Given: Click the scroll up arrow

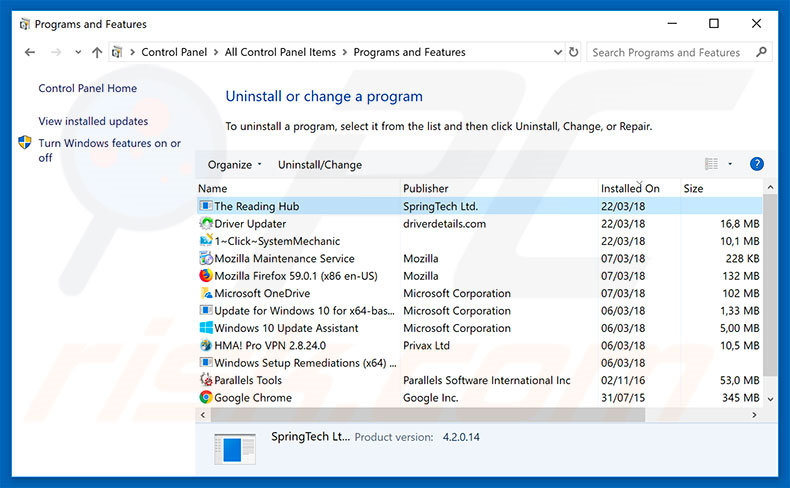Looking at the screenshot, I should [x=770, y=187].
